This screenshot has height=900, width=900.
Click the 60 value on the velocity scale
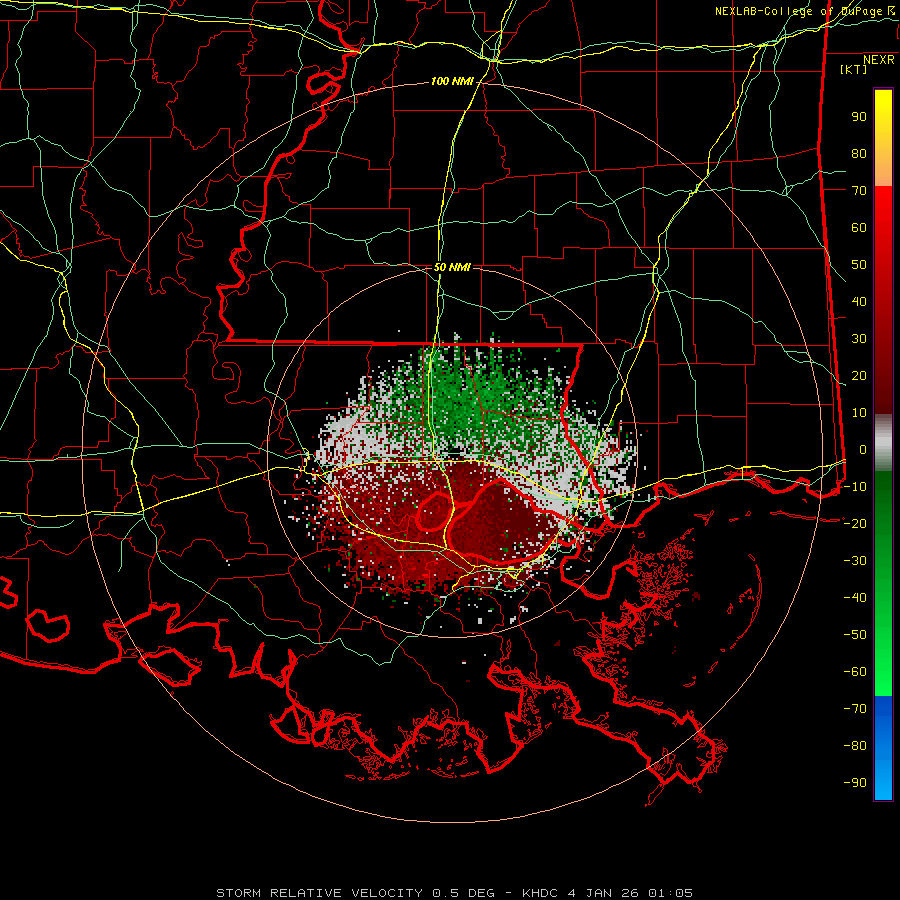tap(859, 228)
